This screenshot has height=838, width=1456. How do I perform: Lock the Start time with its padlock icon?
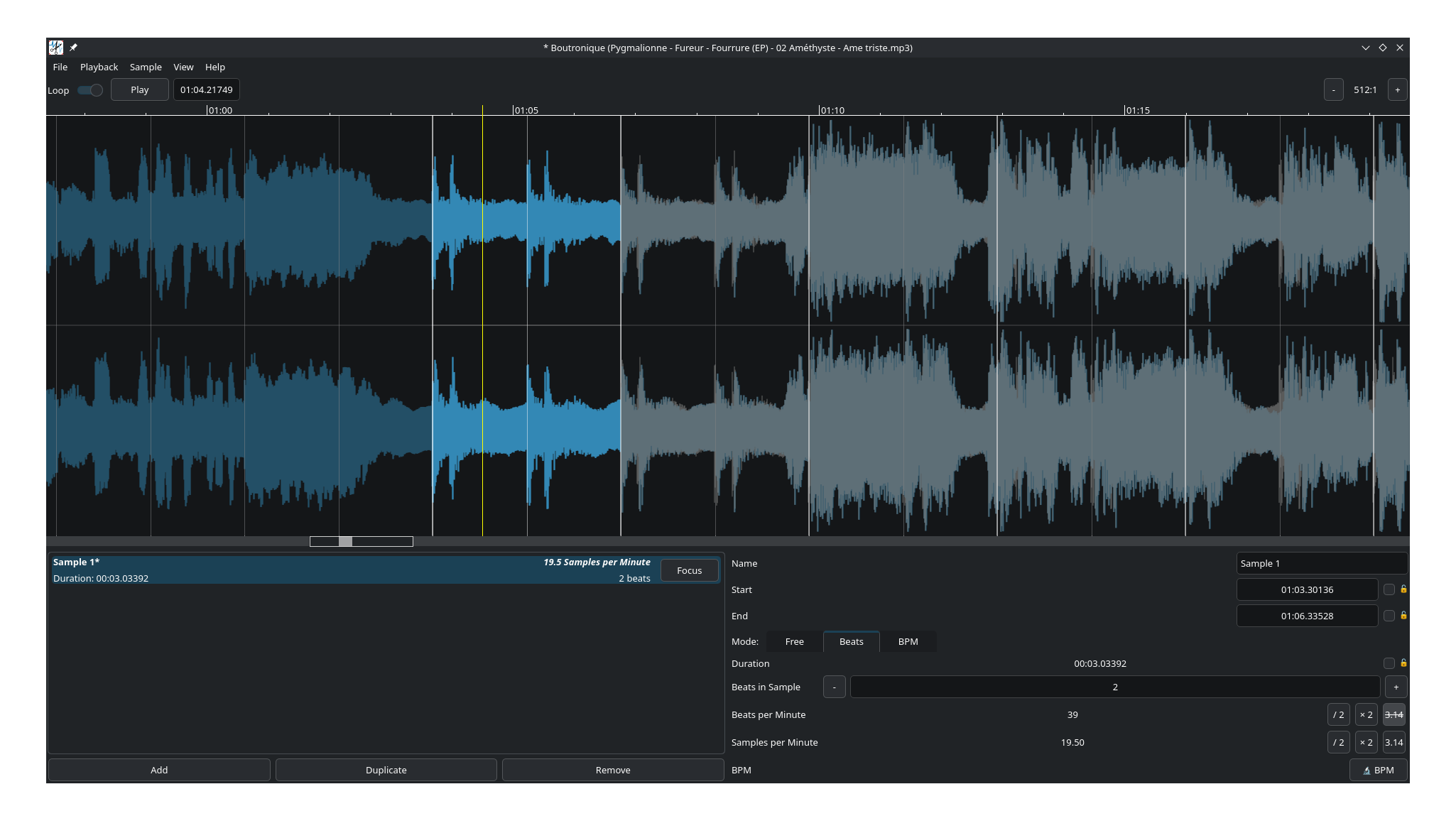[x=1404, y=589]
